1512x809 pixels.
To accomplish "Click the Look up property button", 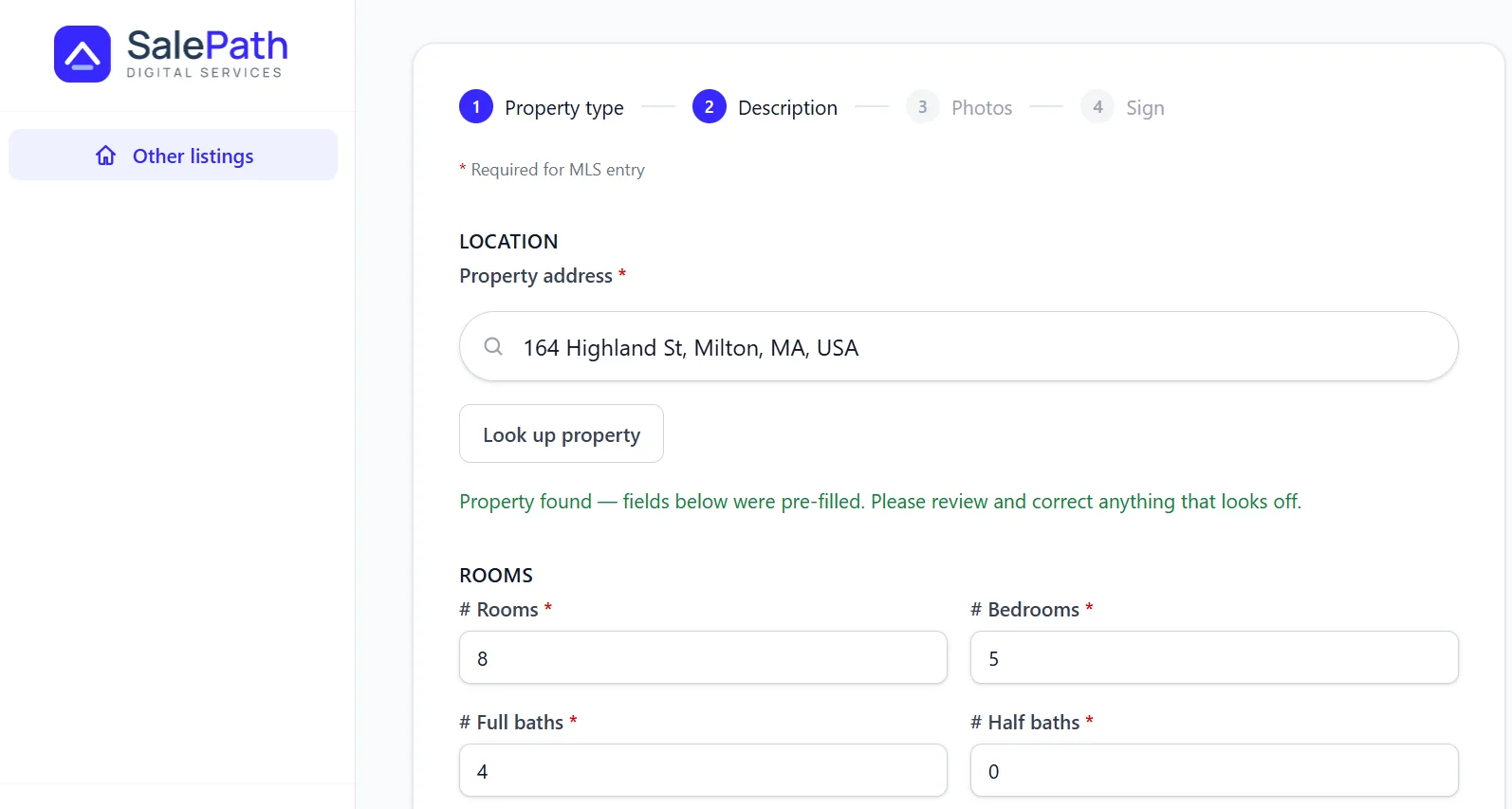I will [x=562, y=433].
